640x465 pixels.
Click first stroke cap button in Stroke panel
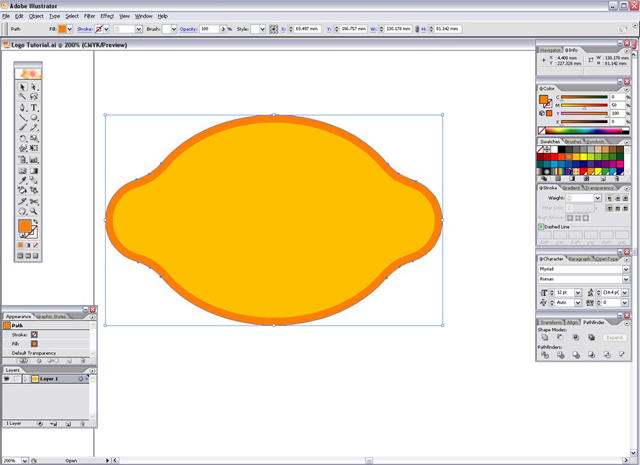pyautogui.click(x=609, y=198)
